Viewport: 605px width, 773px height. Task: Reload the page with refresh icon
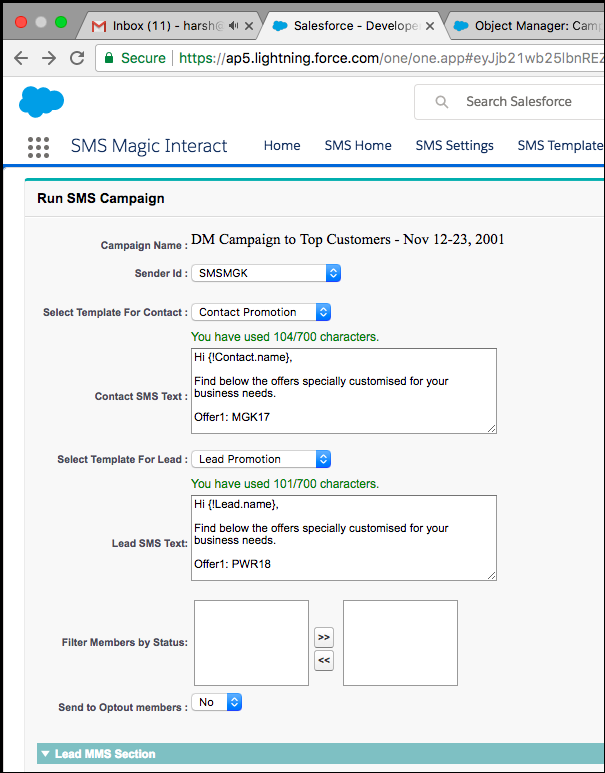pyautogui.click(x=77, y=58)
